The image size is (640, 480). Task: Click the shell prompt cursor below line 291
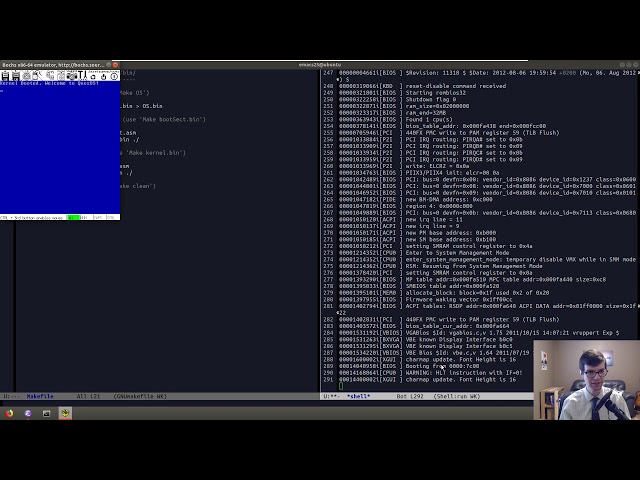pos(341,386)
